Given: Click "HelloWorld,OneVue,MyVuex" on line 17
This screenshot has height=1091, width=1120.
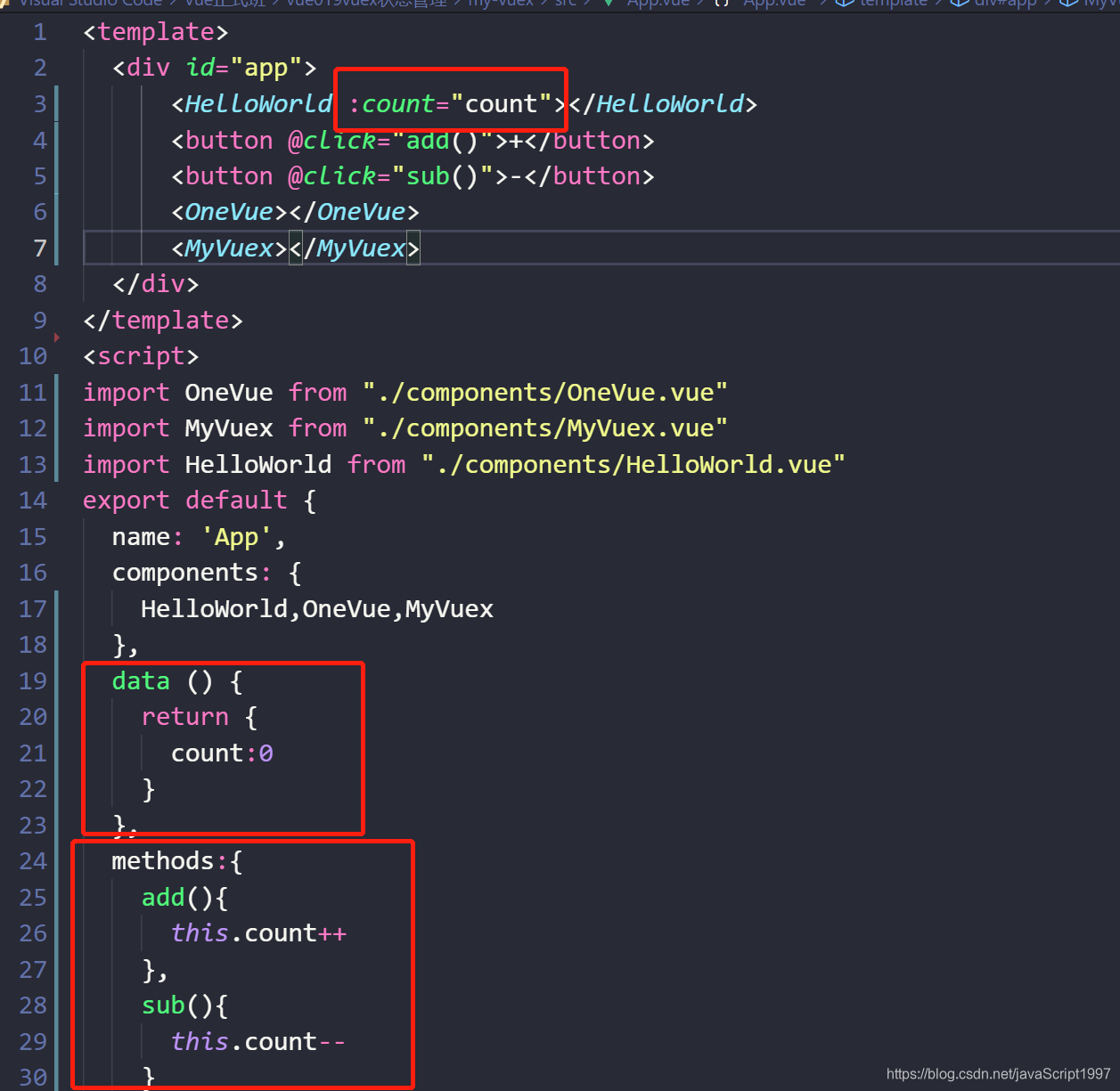Looking at the screenshot, I should (317, 609).
